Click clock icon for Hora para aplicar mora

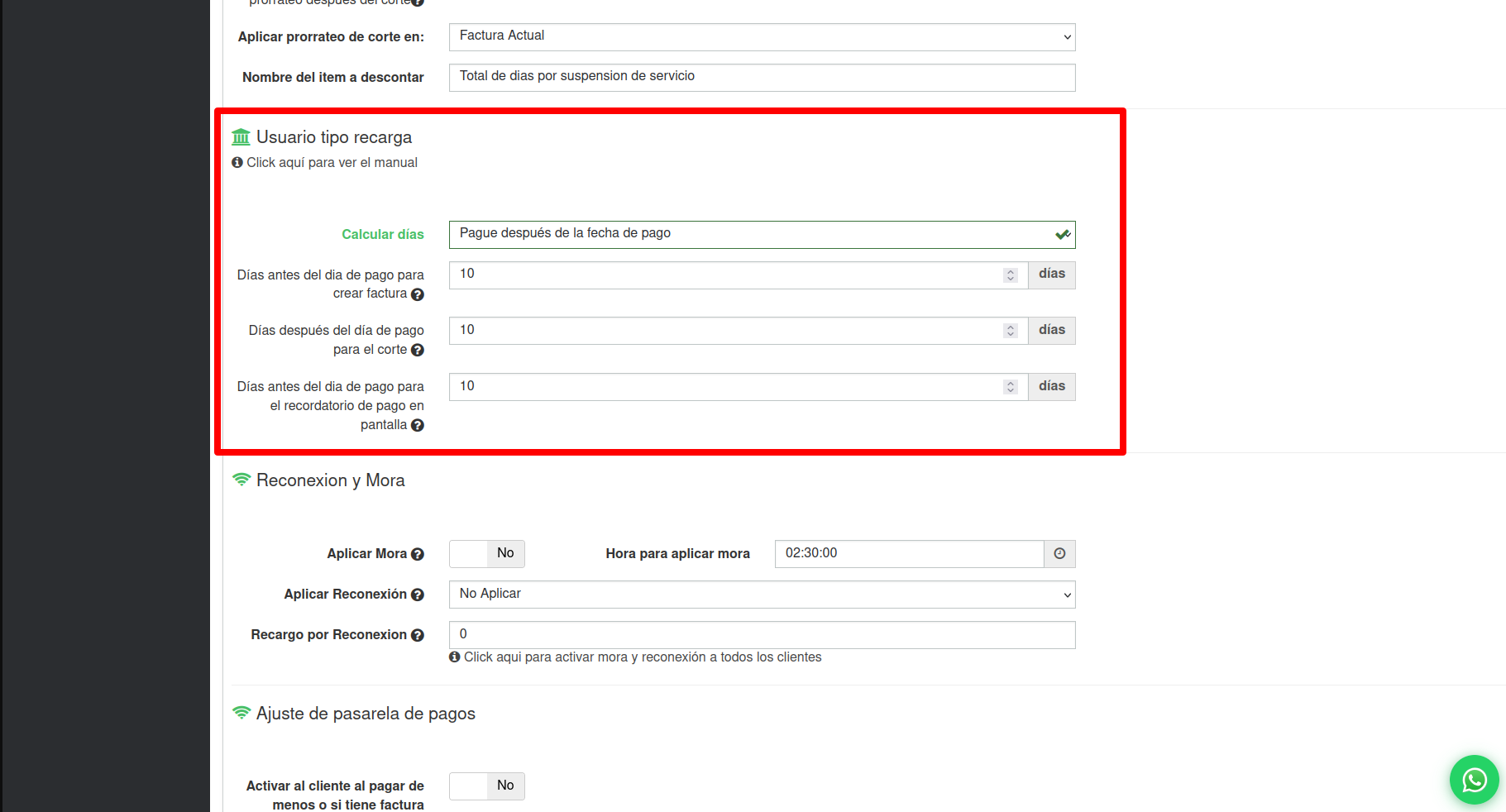coord(1059,554)
